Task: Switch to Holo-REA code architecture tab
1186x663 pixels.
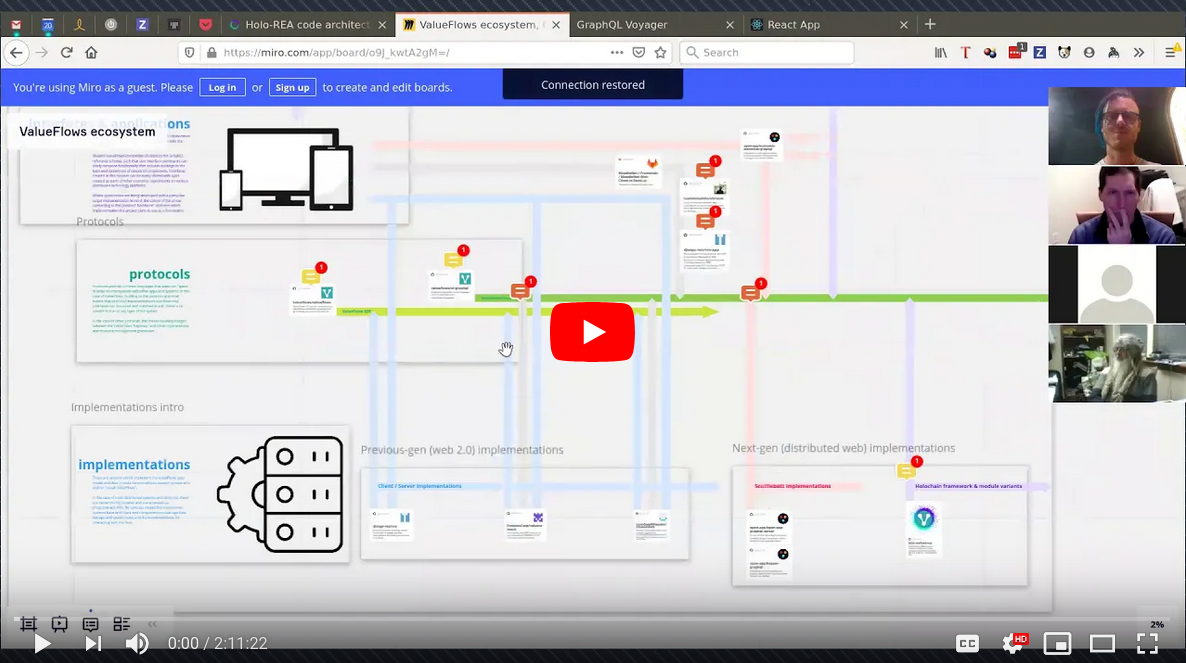Action: (306, 24)
